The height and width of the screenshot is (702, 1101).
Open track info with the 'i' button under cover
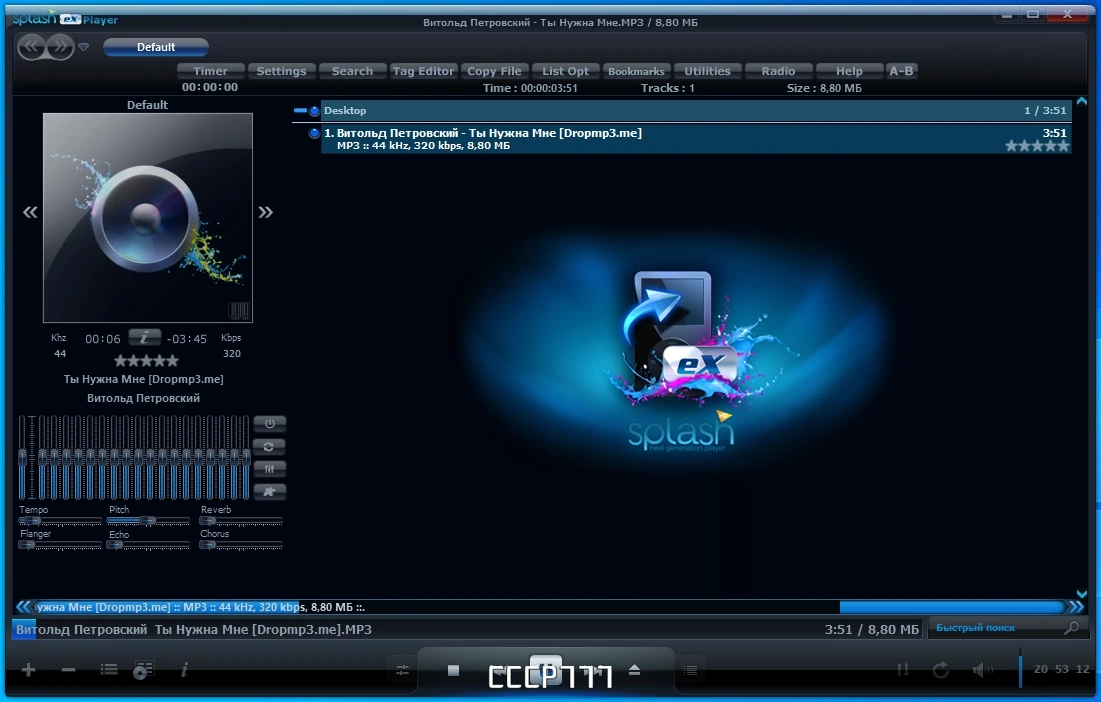pyautogui.click(x=145, y=338)
